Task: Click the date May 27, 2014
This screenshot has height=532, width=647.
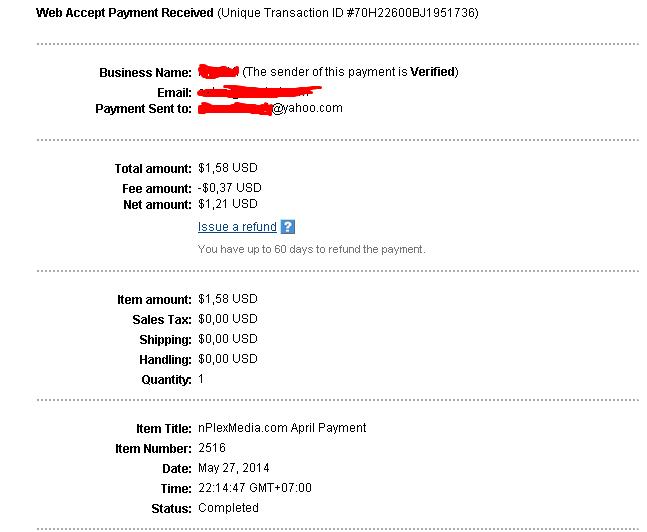Action: coord(234,468)
